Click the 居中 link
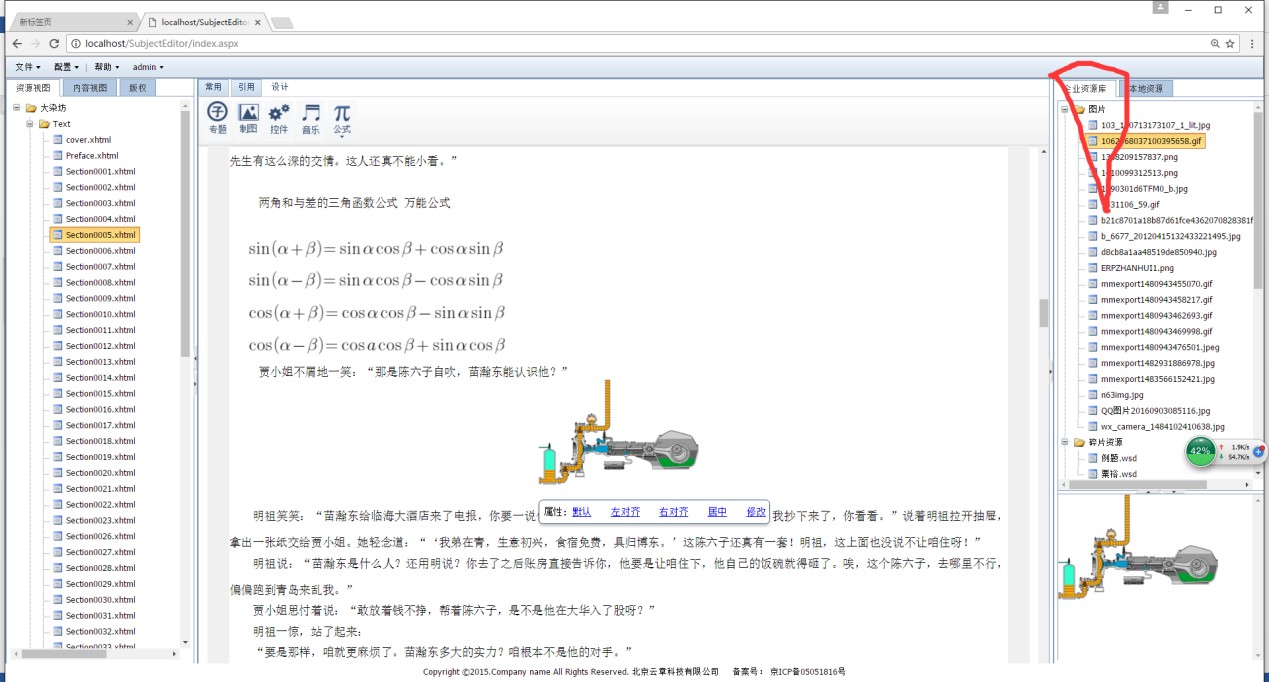The width and height of the screenshot is (1269, 682). pos(717,511)
